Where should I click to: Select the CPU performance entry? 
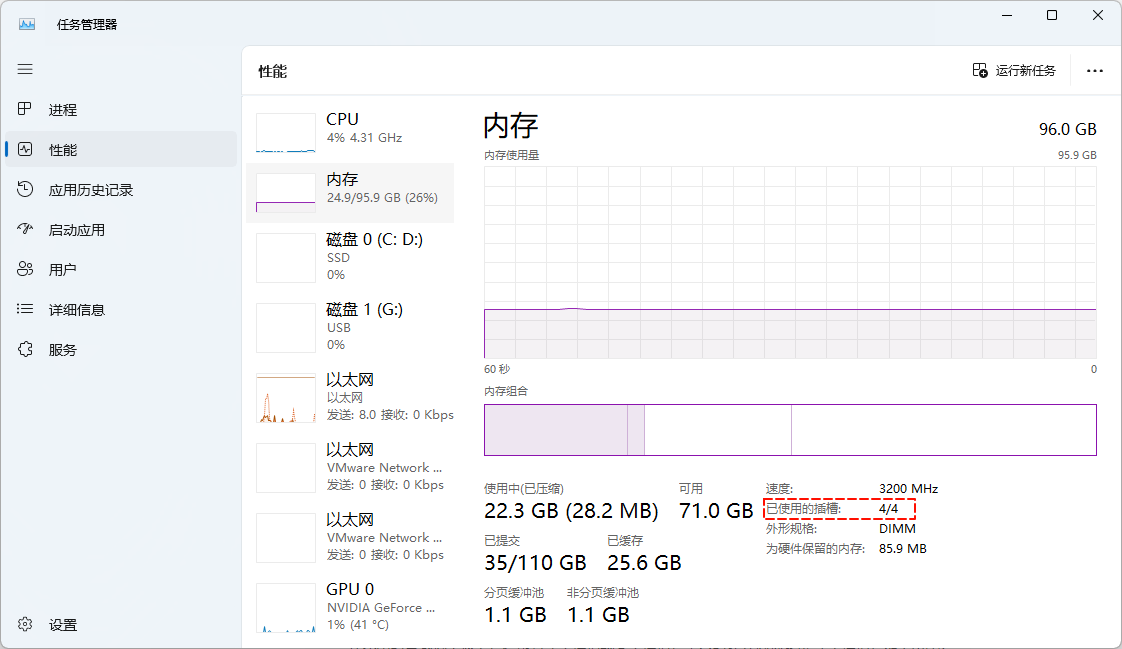pos(350,128)
